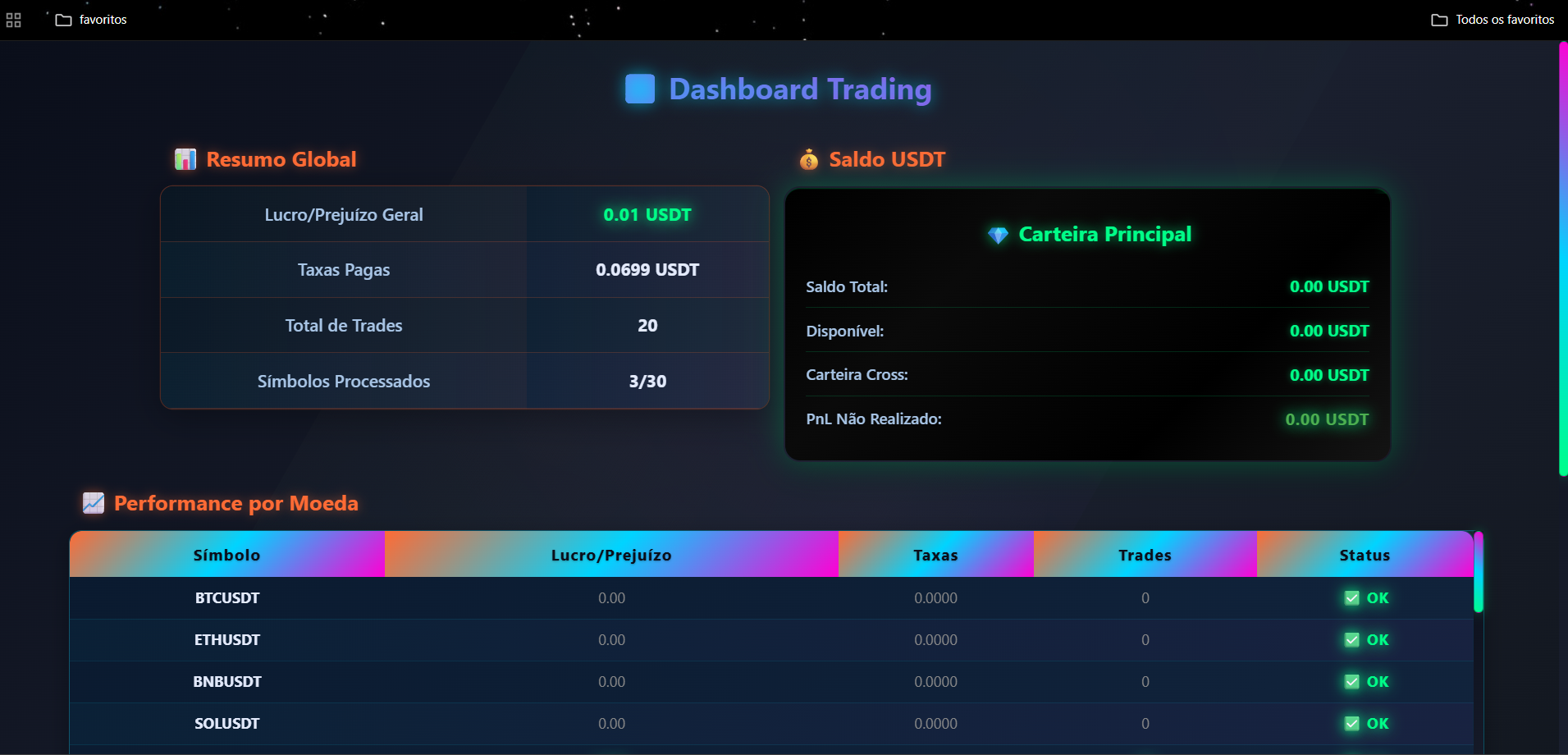1568x755 pixels.
Task: Click the Dashboard Trading title
Action: pyautogui.click(x=800, y=89)
